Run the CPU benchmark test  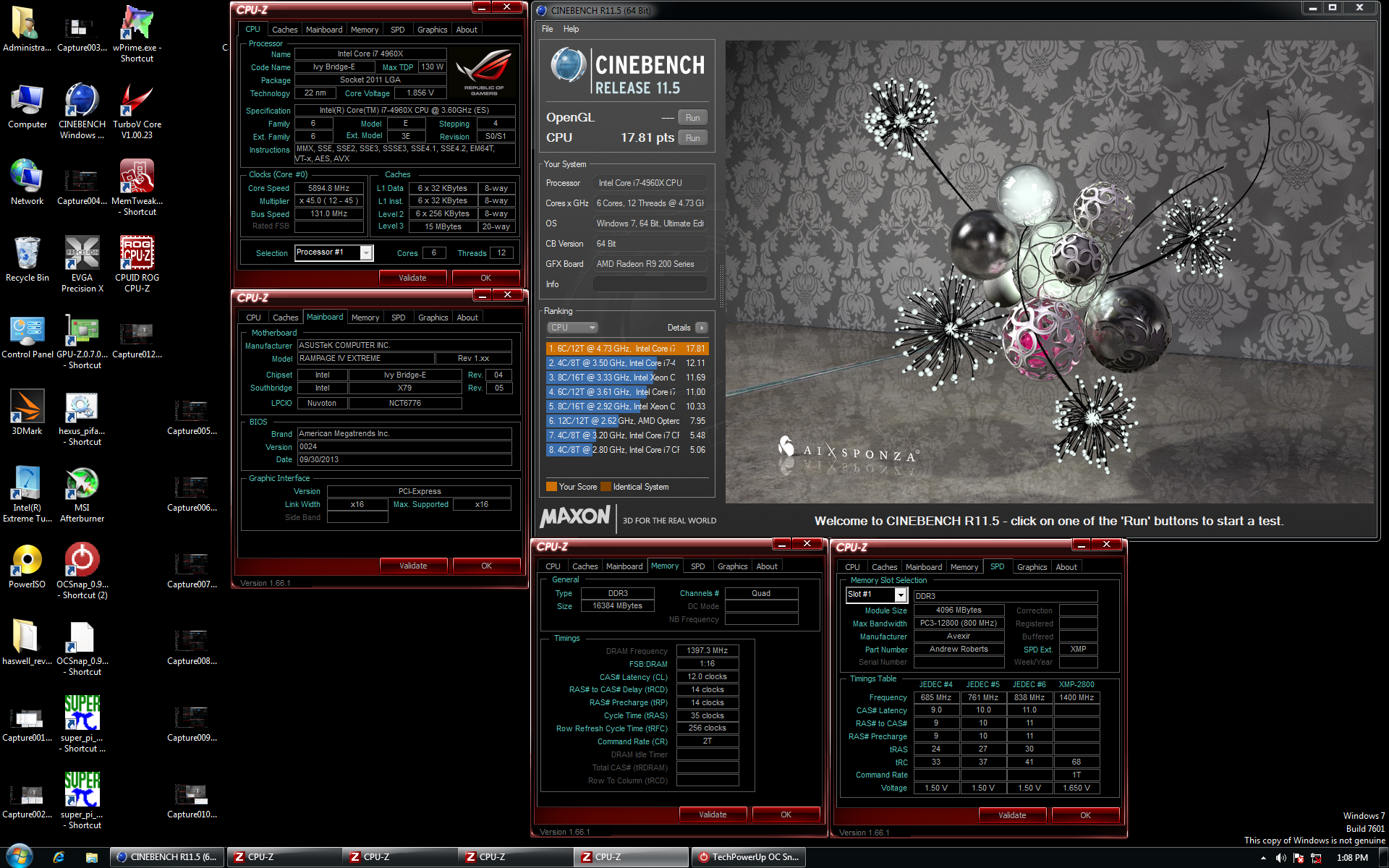pos(692,138)
